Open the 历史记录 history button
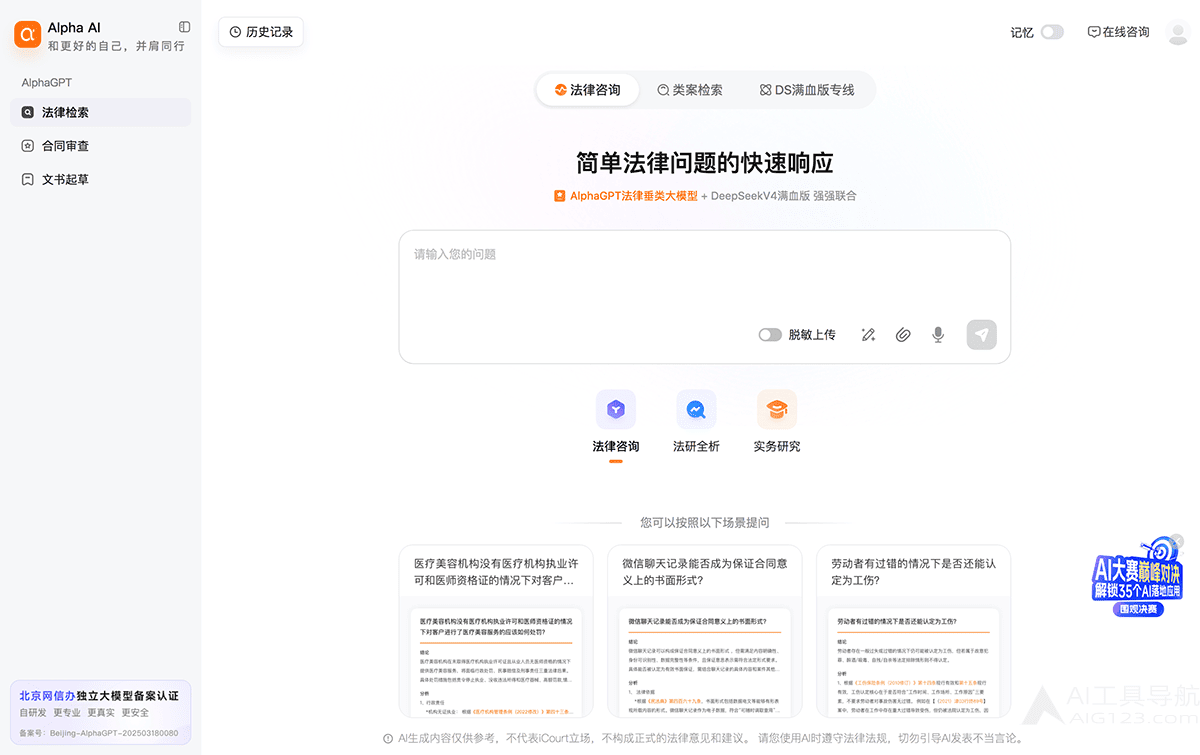 click(x=261, y=32)
